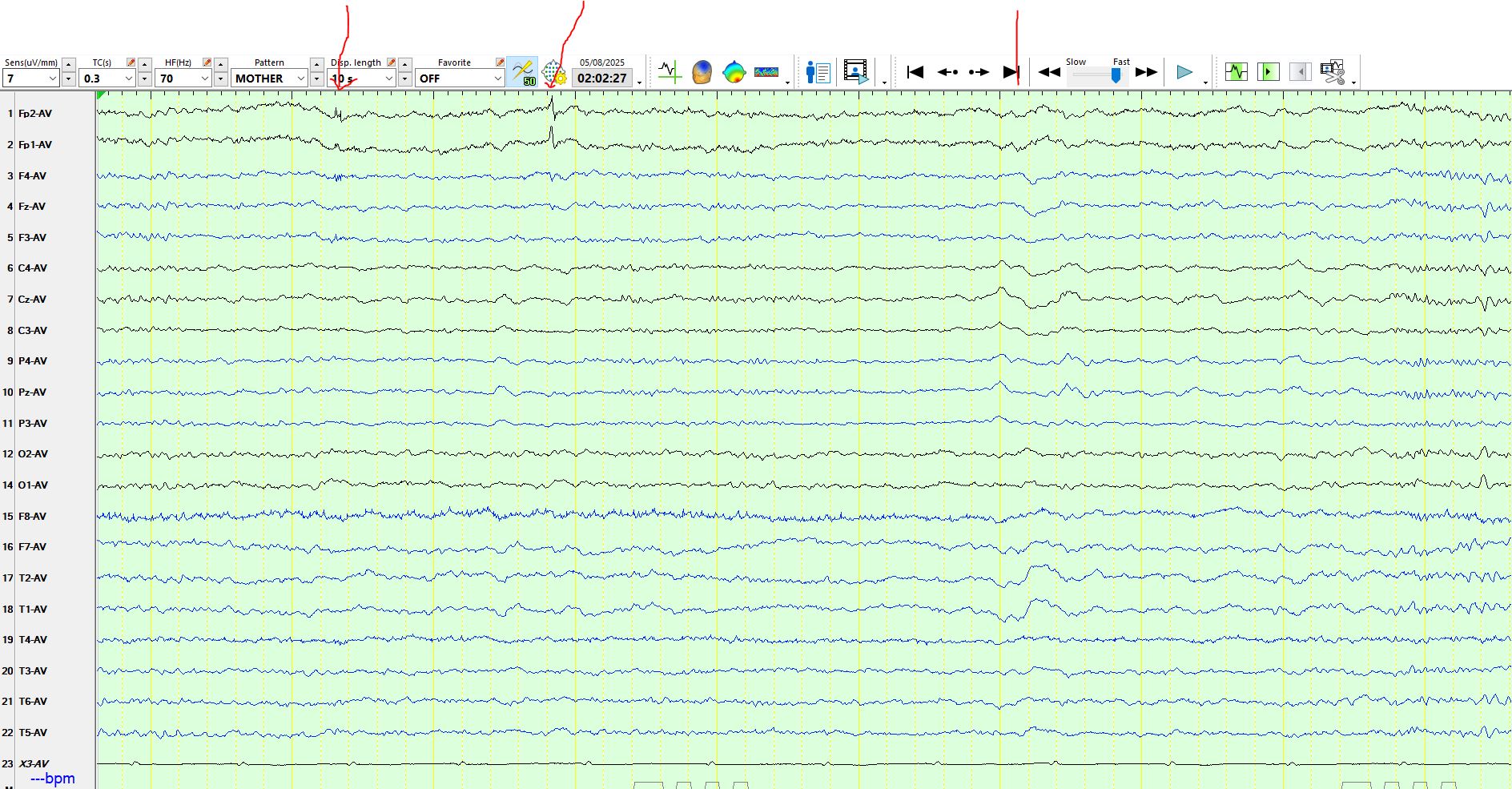Click the ---bpm heart rate readout
1512x789 pixels.
pyautogui.click(x=53, y=779)
